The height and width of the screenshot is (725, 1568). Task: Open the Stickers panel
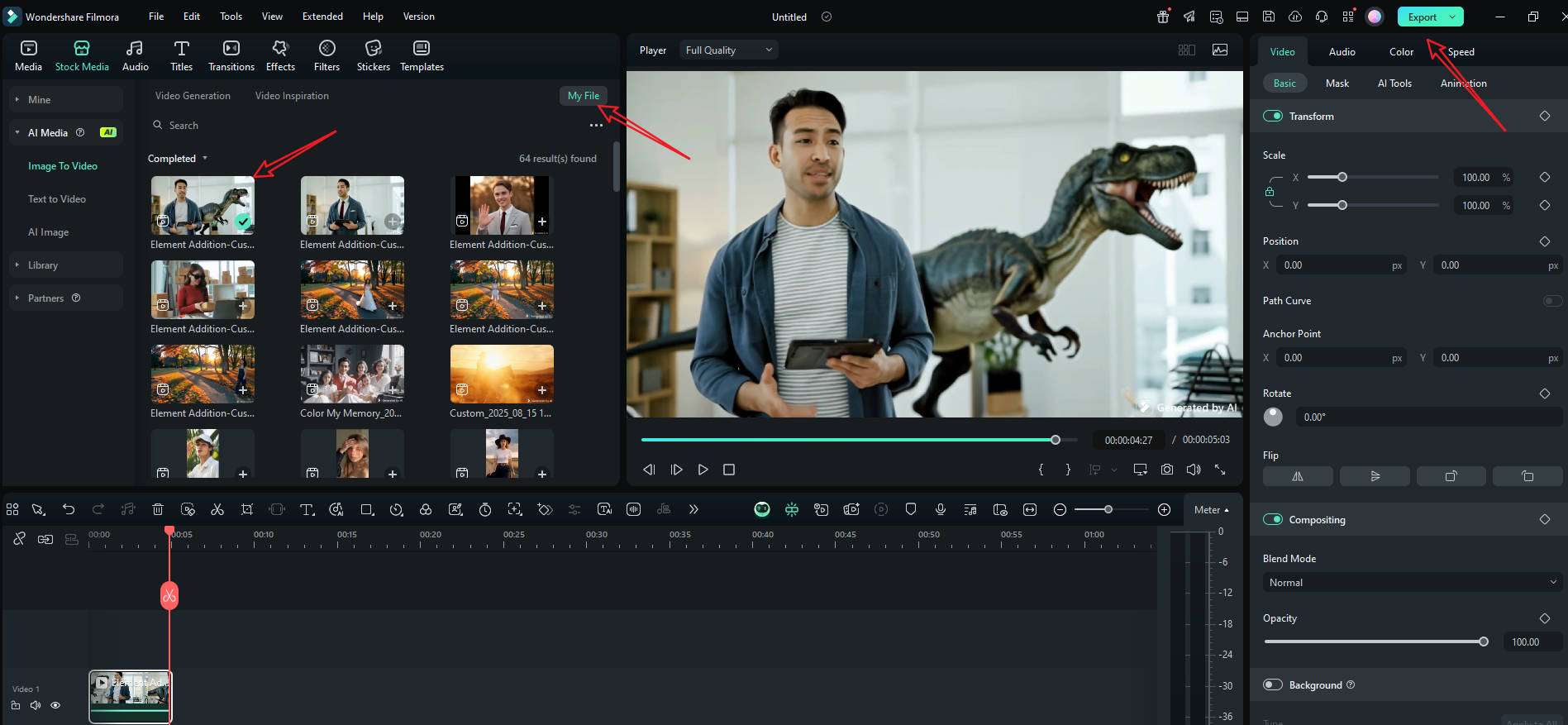pyautogui.click(x=373, y=55)
